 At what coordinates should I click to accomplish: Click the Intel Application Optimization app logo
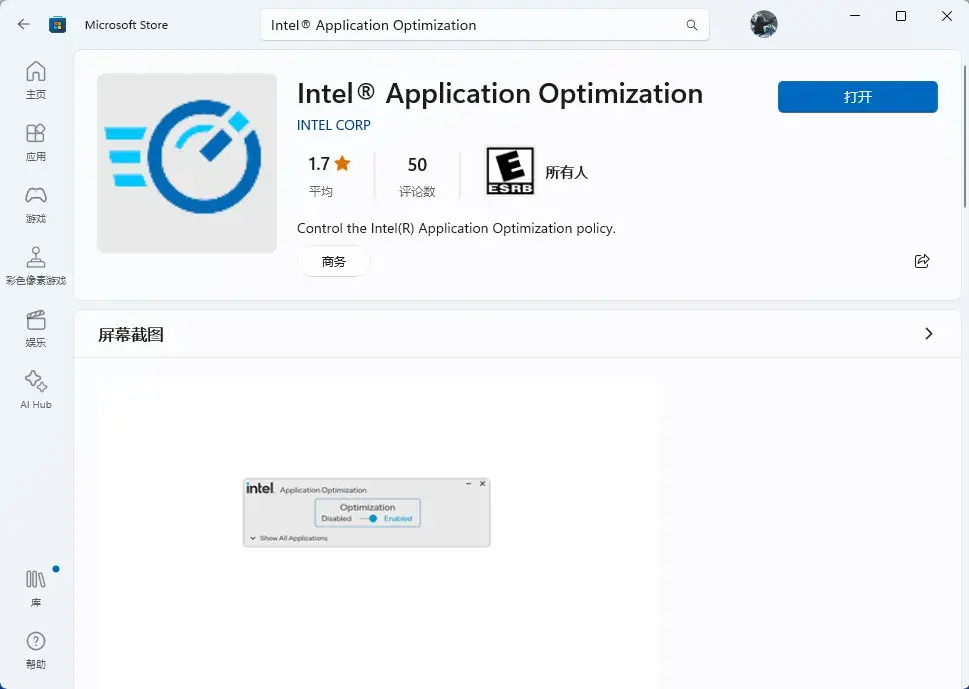coord(187,163)
